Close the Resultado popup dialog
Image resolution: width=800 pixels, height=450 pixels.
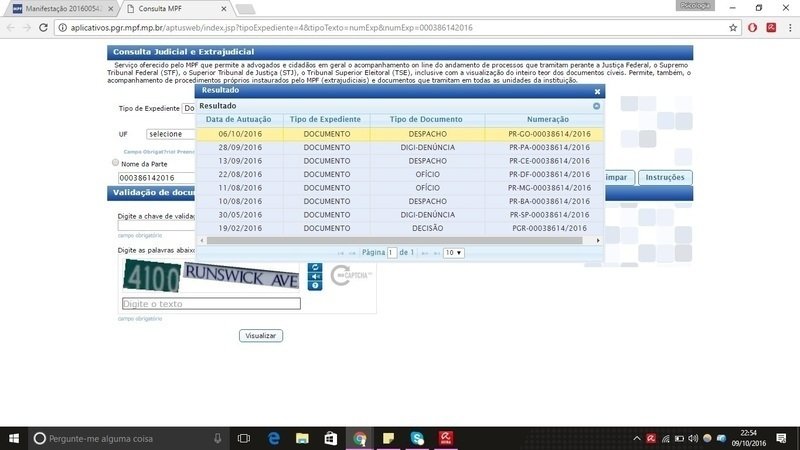pos(597,91)
